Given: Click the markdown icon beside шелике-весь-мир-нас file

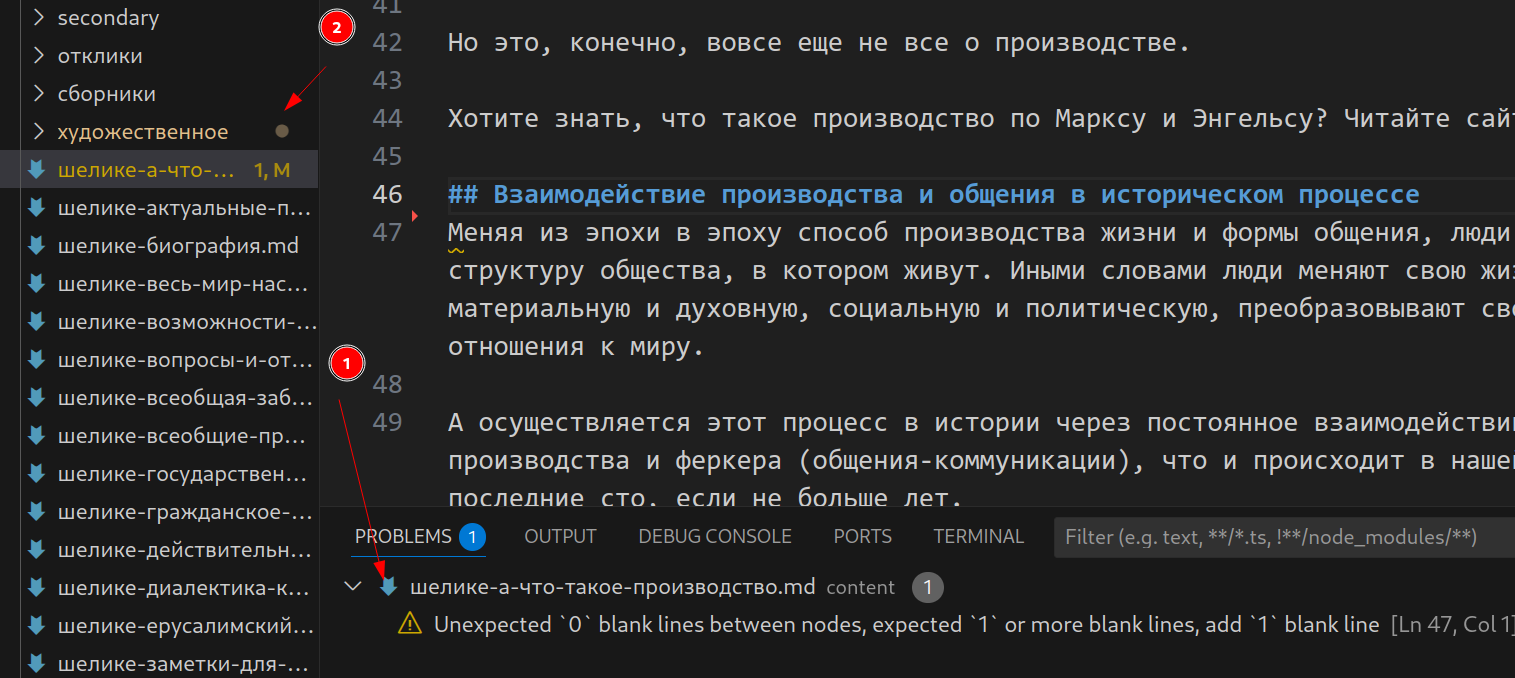Looking at the screenshot, I should (37, 284).
